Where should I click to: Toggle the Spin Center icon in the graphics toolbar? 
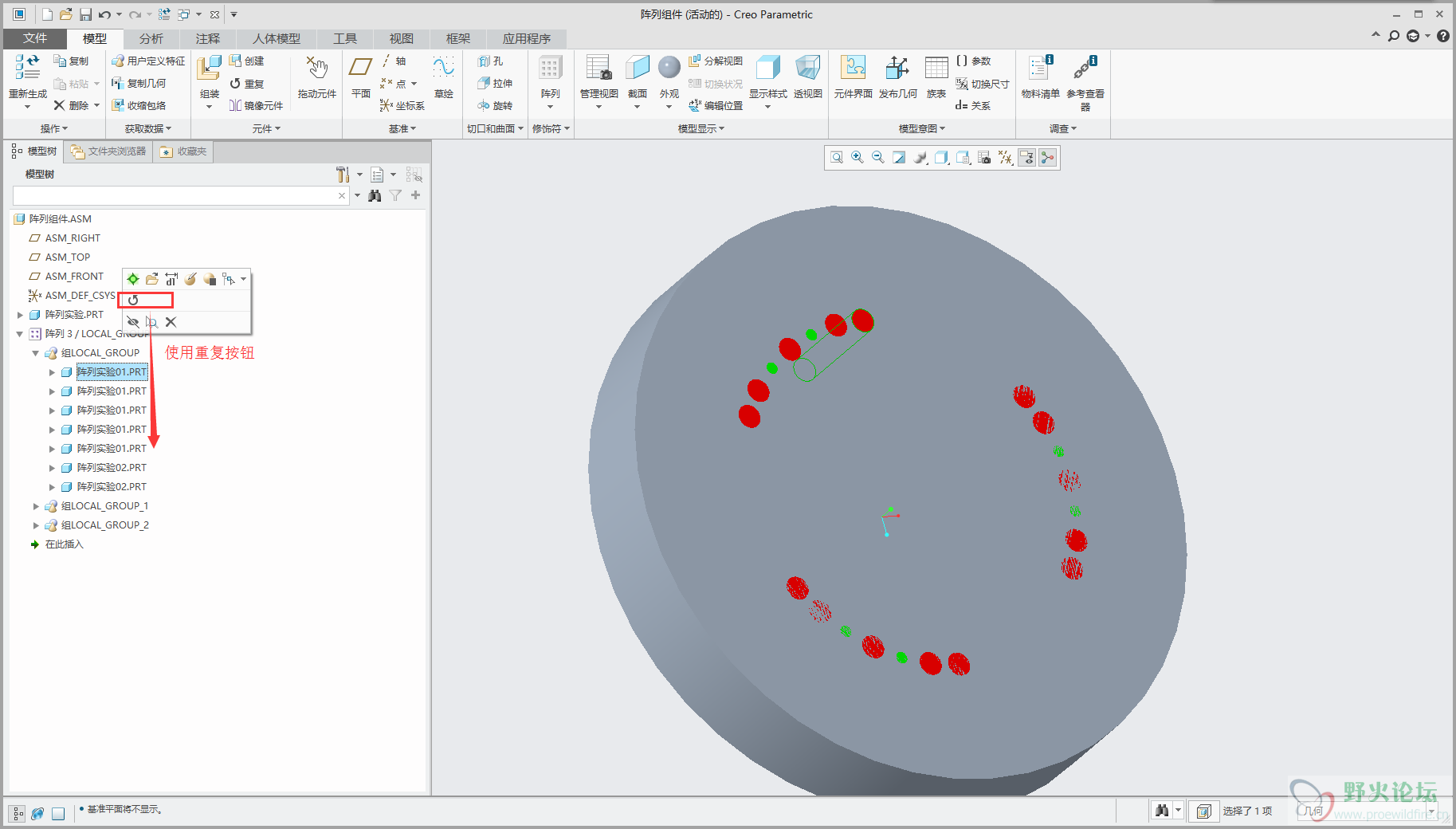(x=1047, y=158)
